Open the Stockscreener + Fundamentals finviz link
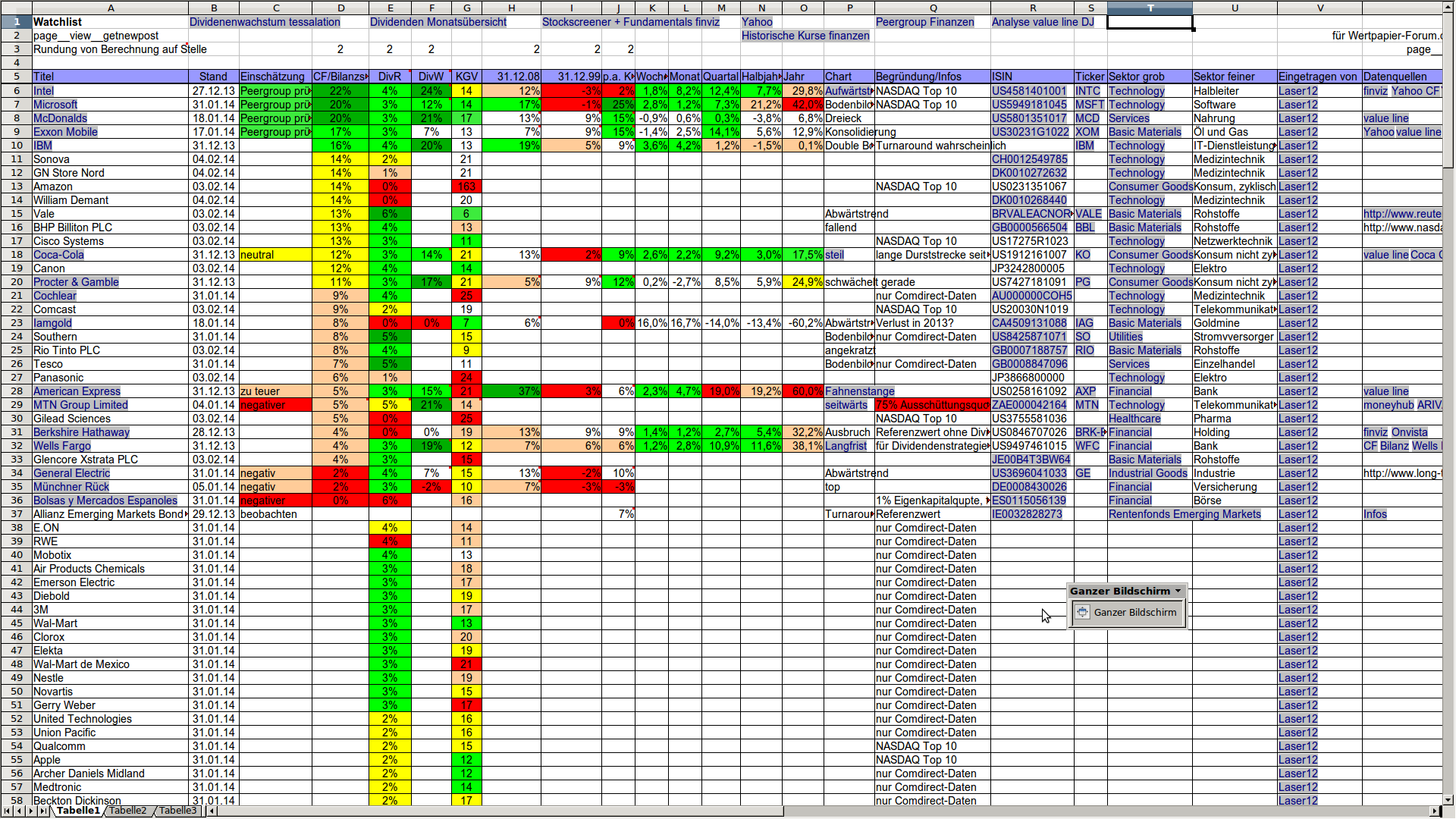Image resolution: width=1456 pixels, height=819 pixels. click(x=630, y=22)
